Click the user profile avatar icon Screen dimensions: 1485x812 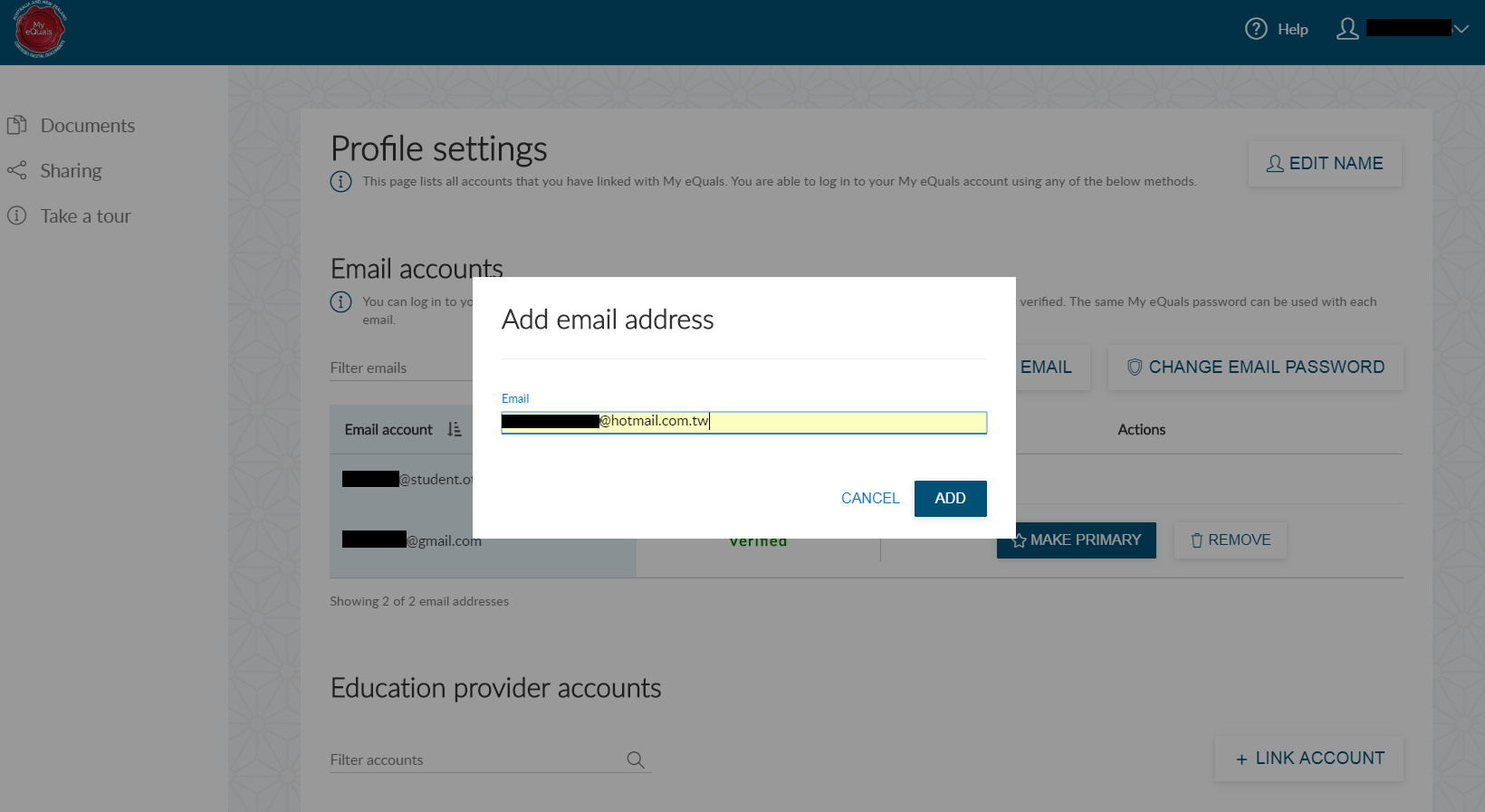[1347, 29]
